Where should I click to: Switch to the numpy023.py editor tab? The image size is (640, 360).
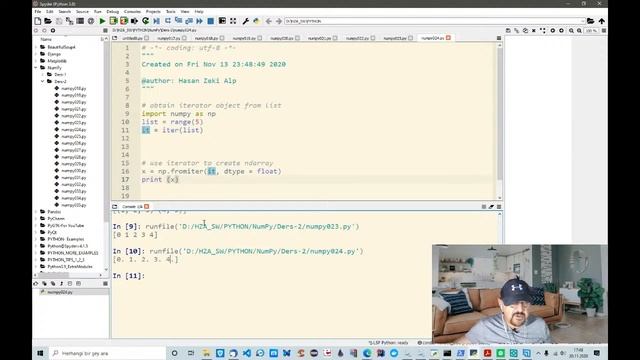(x=395, y=38)
